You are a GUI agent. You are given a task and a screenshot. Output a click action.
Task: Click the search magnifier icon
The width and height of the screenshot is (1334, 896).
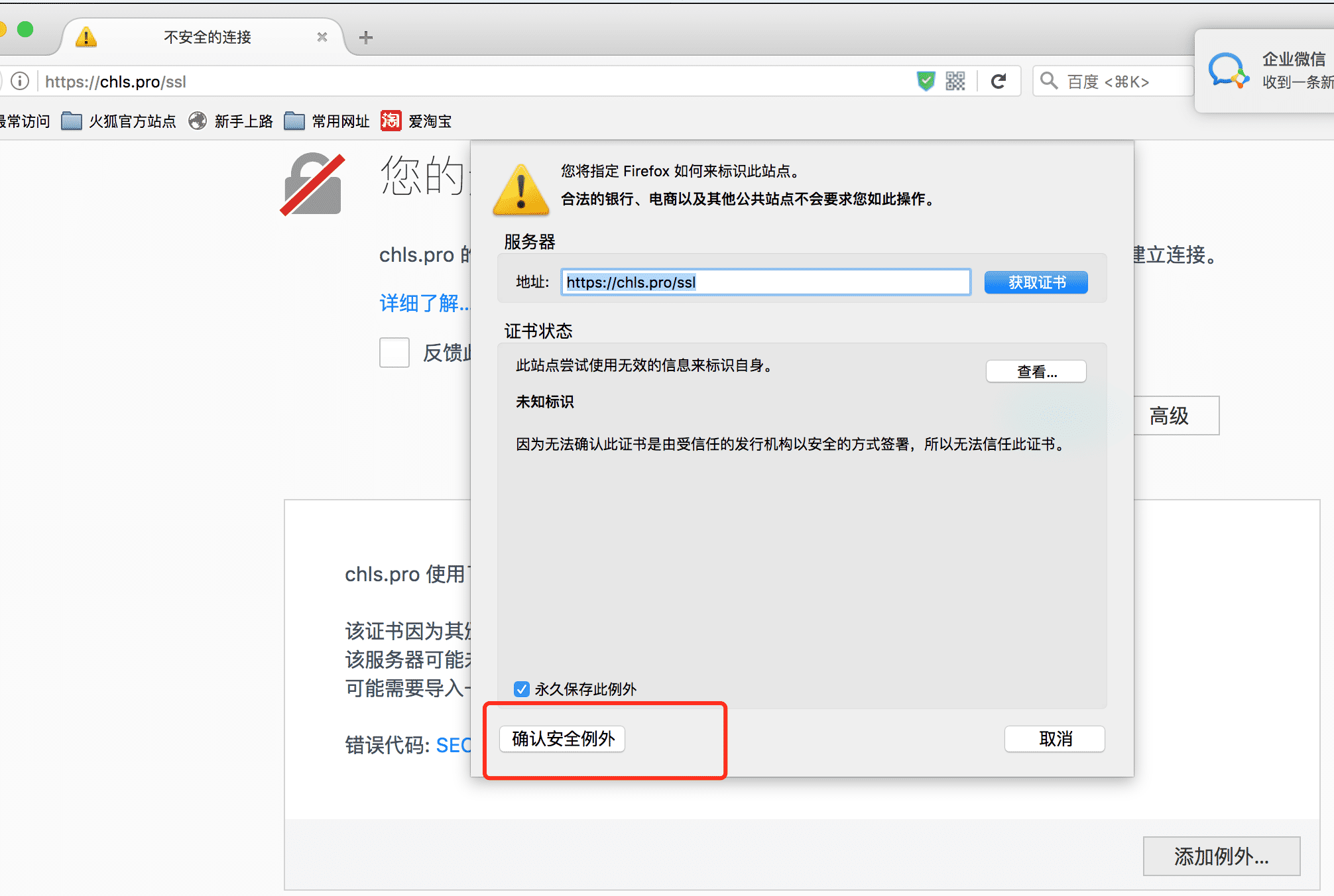(x=1048, y=81)
